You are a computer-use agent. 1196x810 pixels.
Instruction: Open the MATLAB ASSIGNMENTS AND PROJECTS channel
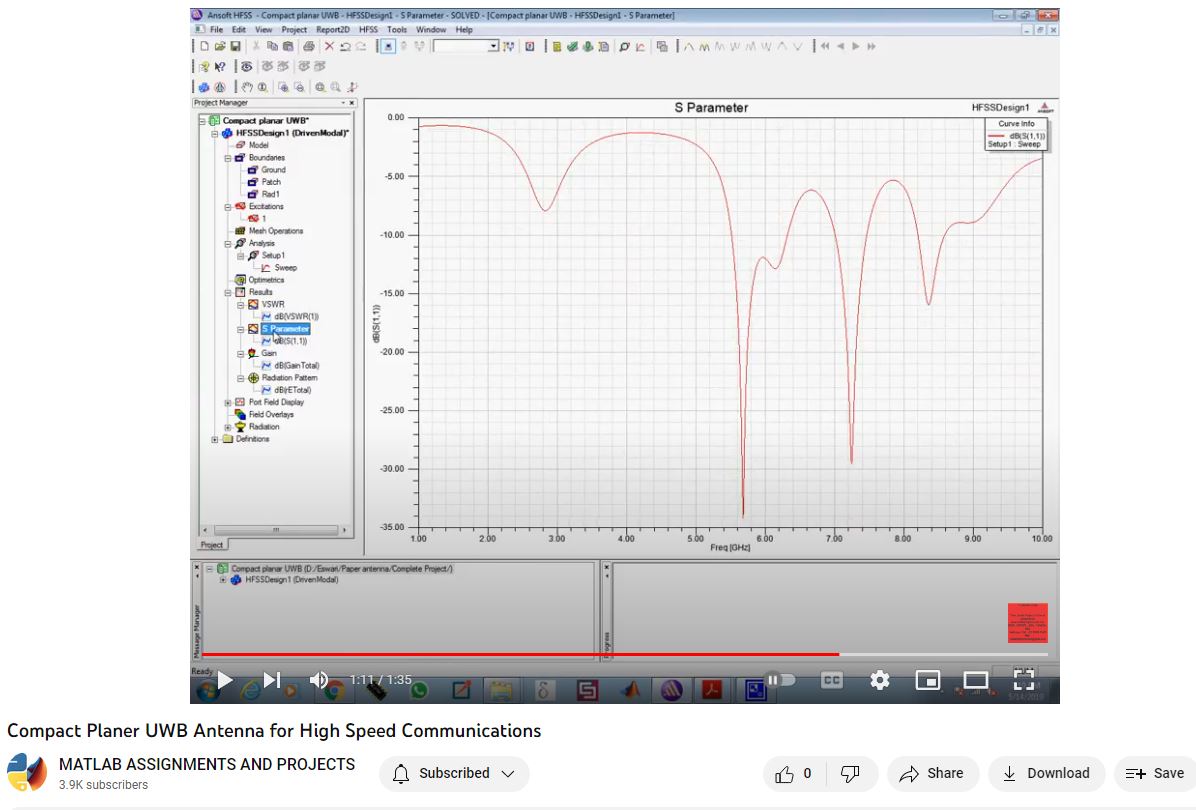pyautogui.click(x=207, y=764)
